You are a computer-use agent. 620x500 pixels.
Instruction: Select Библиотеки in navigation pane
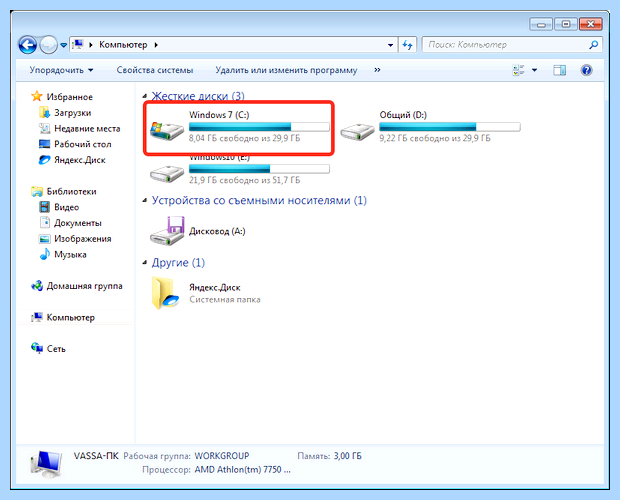(x=72, y=191)
